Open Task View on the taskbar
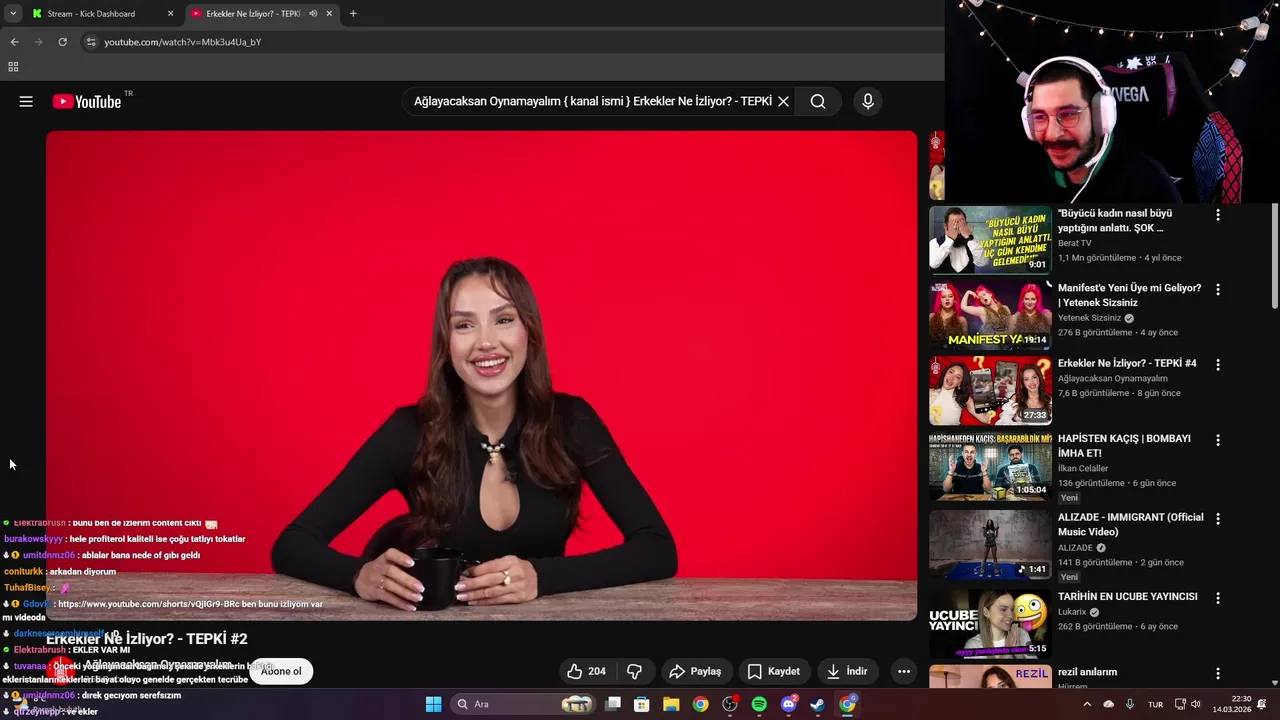1280x720 pixels. 613,704
